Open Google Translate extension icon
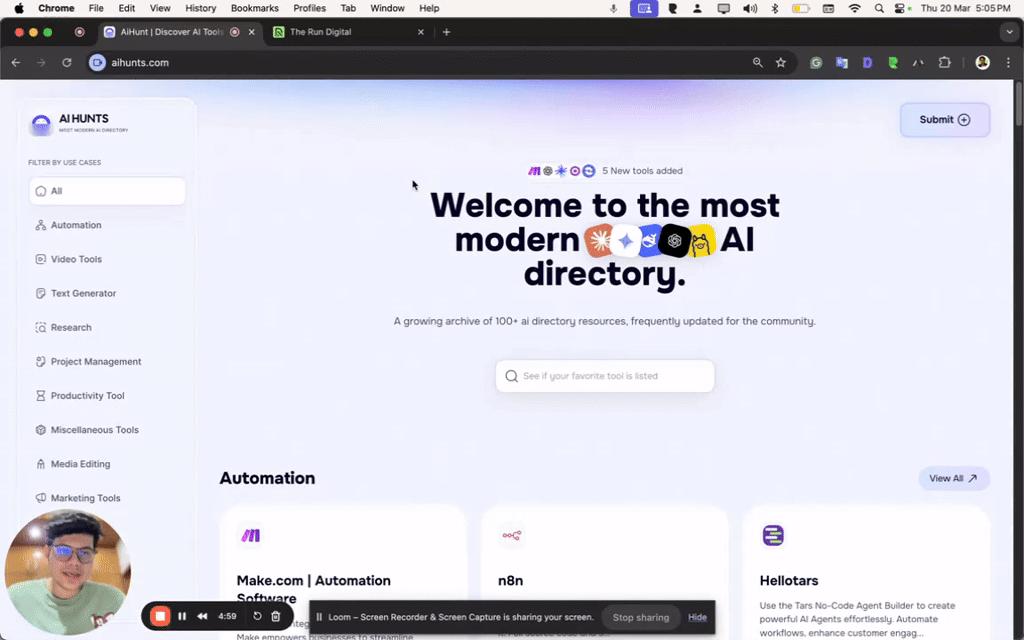 tap(842, 63)
